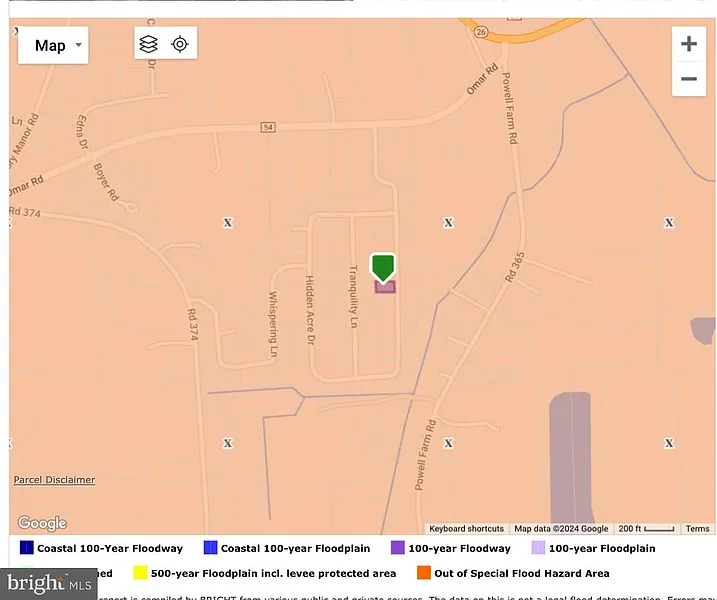Zoom out with the minus button
The image size is (717, 600).
(688, 79)
